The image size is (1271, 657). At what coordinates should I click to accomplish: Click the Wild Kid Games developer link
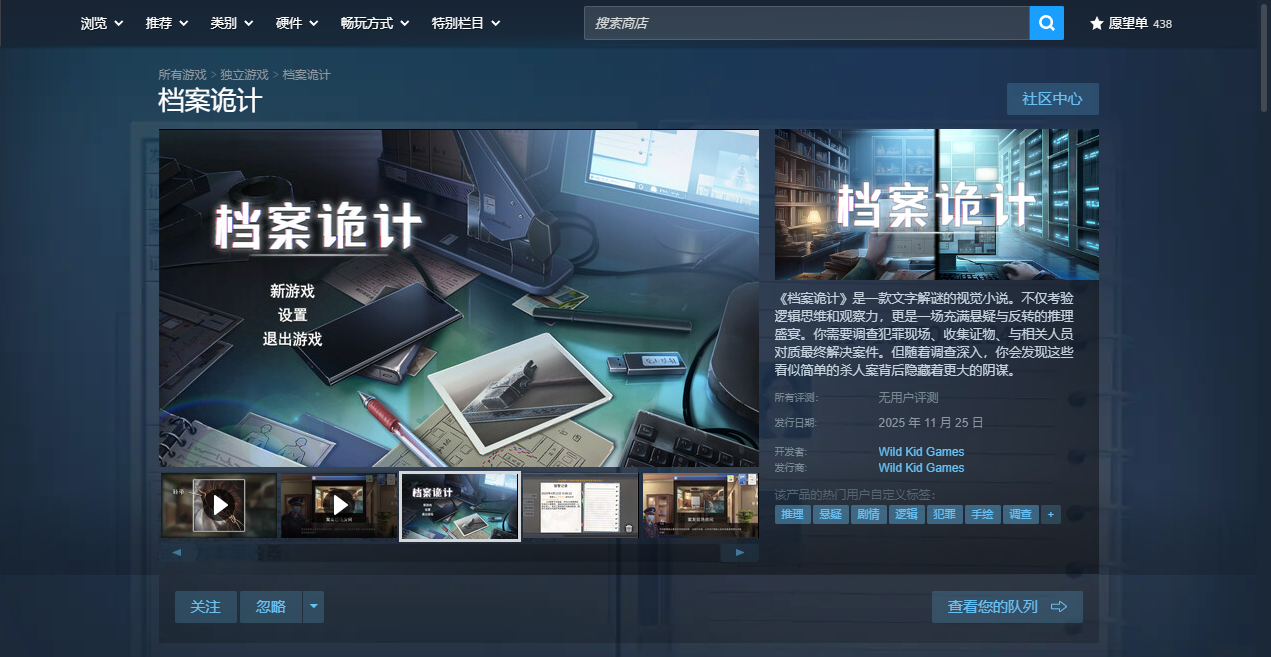[921, 452]
